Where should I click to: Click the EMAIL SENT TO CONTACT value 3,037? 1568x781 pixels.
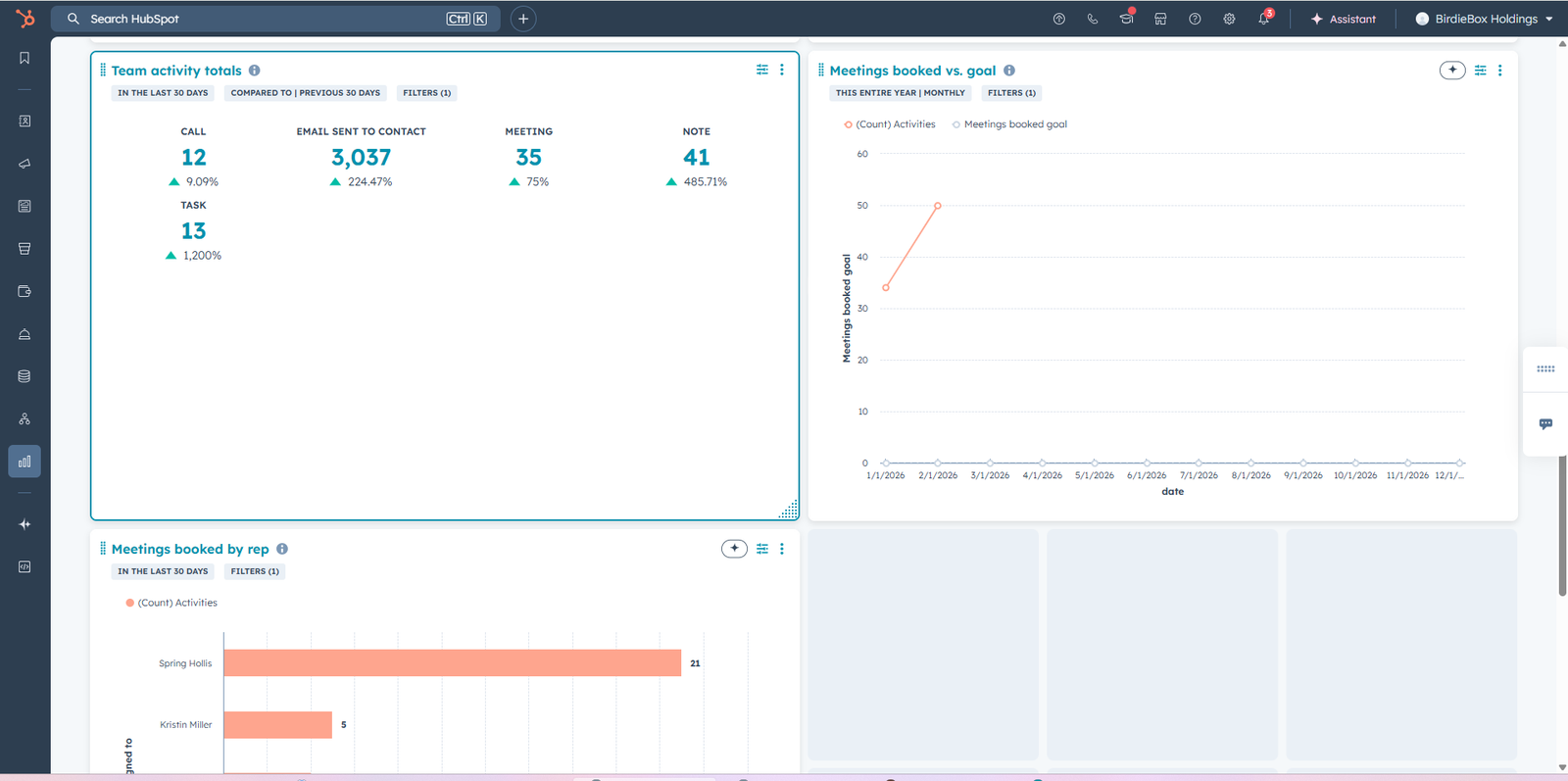click(x=361, y=157)
